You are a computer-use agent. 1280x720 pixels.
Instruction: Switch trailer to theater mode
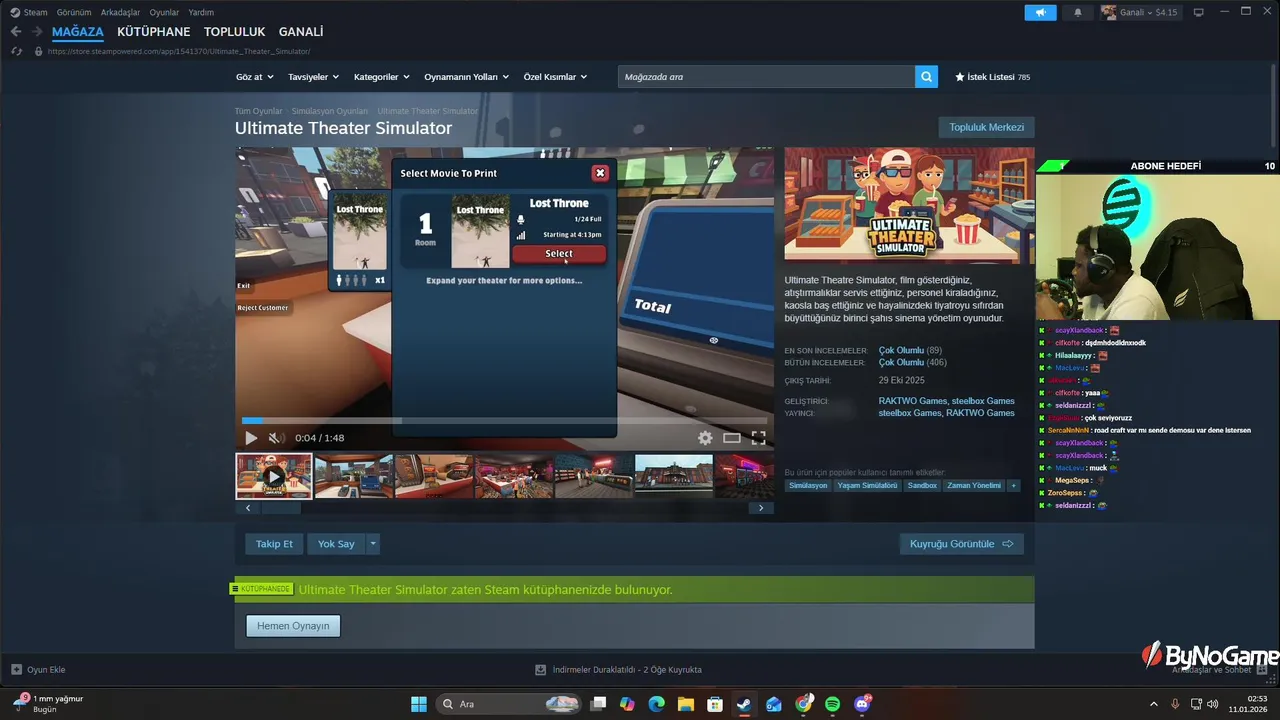pyautogui.click(x=732, y=438)
